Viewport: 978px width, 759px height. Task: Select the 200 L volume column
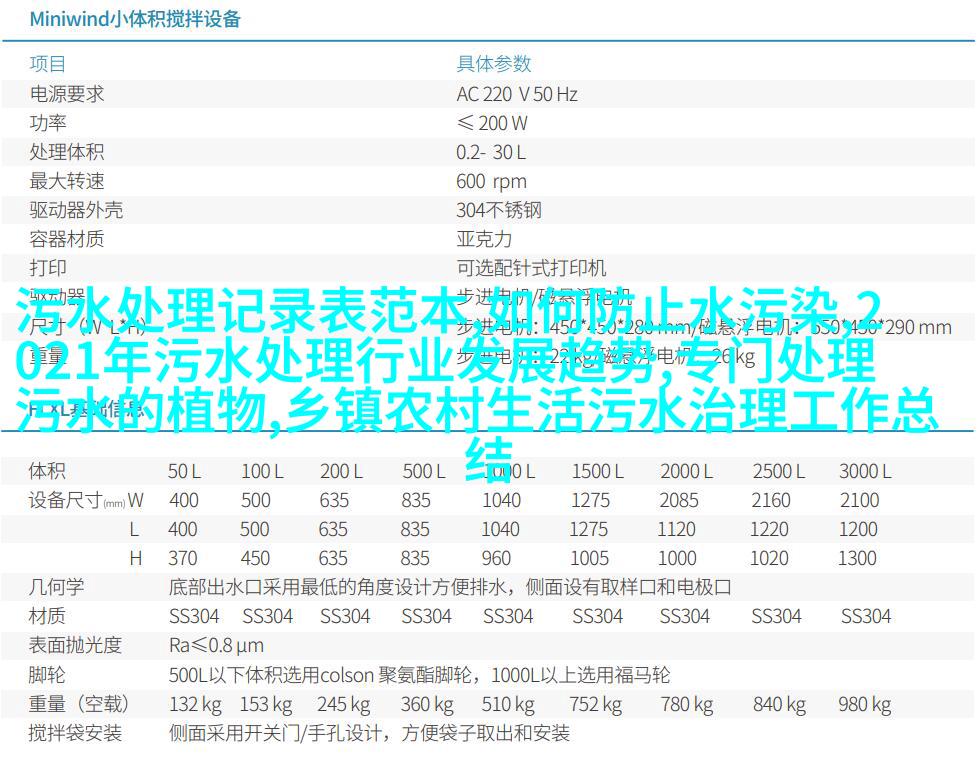point(341,471)
